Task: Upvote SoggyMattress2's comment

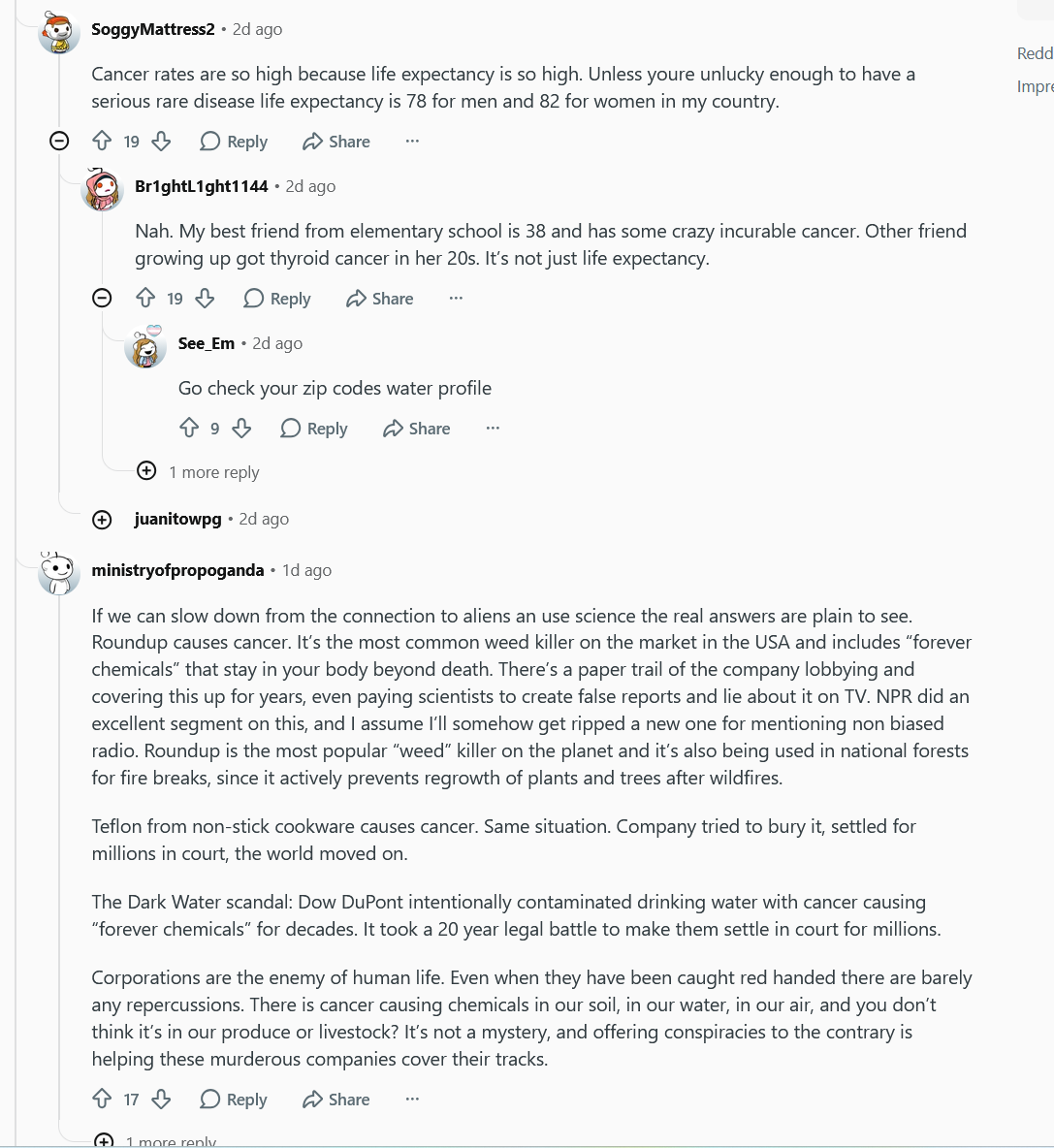Action: (x=102, y=141)
